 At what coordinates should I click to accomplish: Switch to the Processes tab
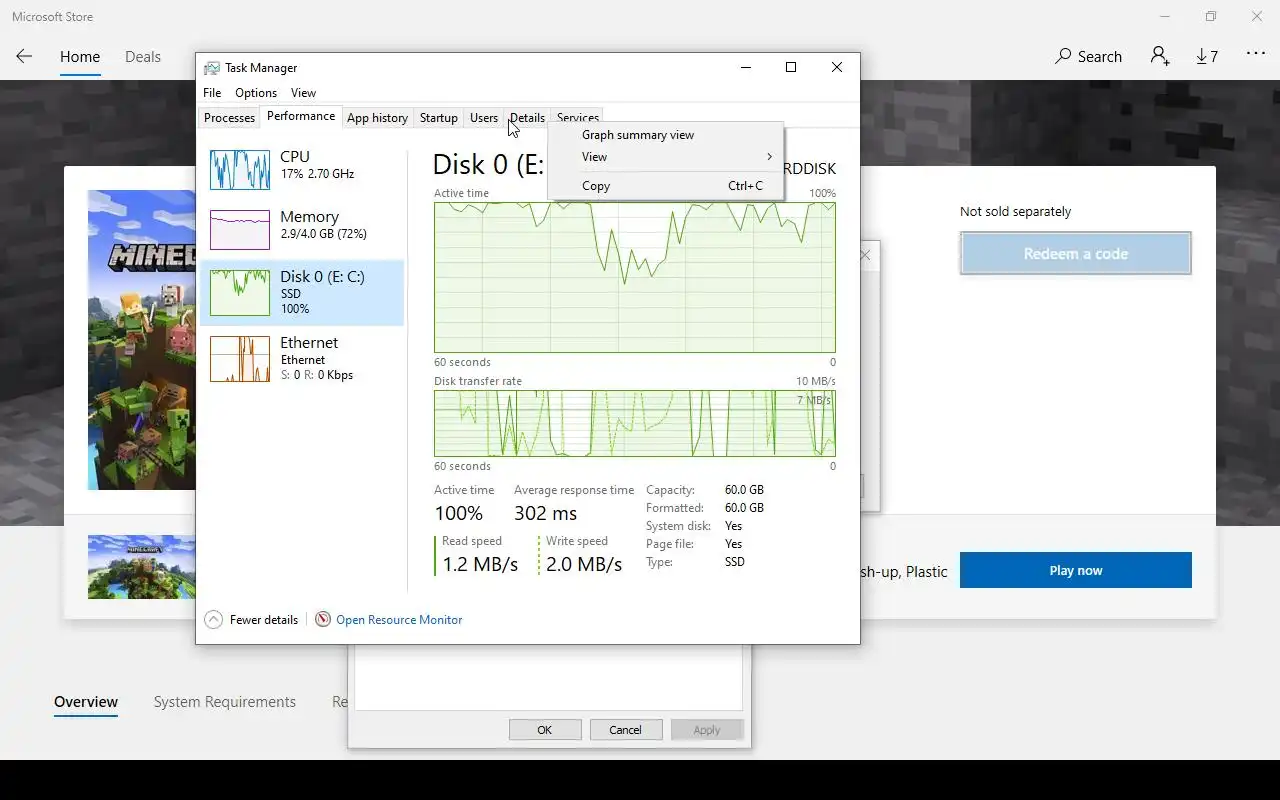229,118
